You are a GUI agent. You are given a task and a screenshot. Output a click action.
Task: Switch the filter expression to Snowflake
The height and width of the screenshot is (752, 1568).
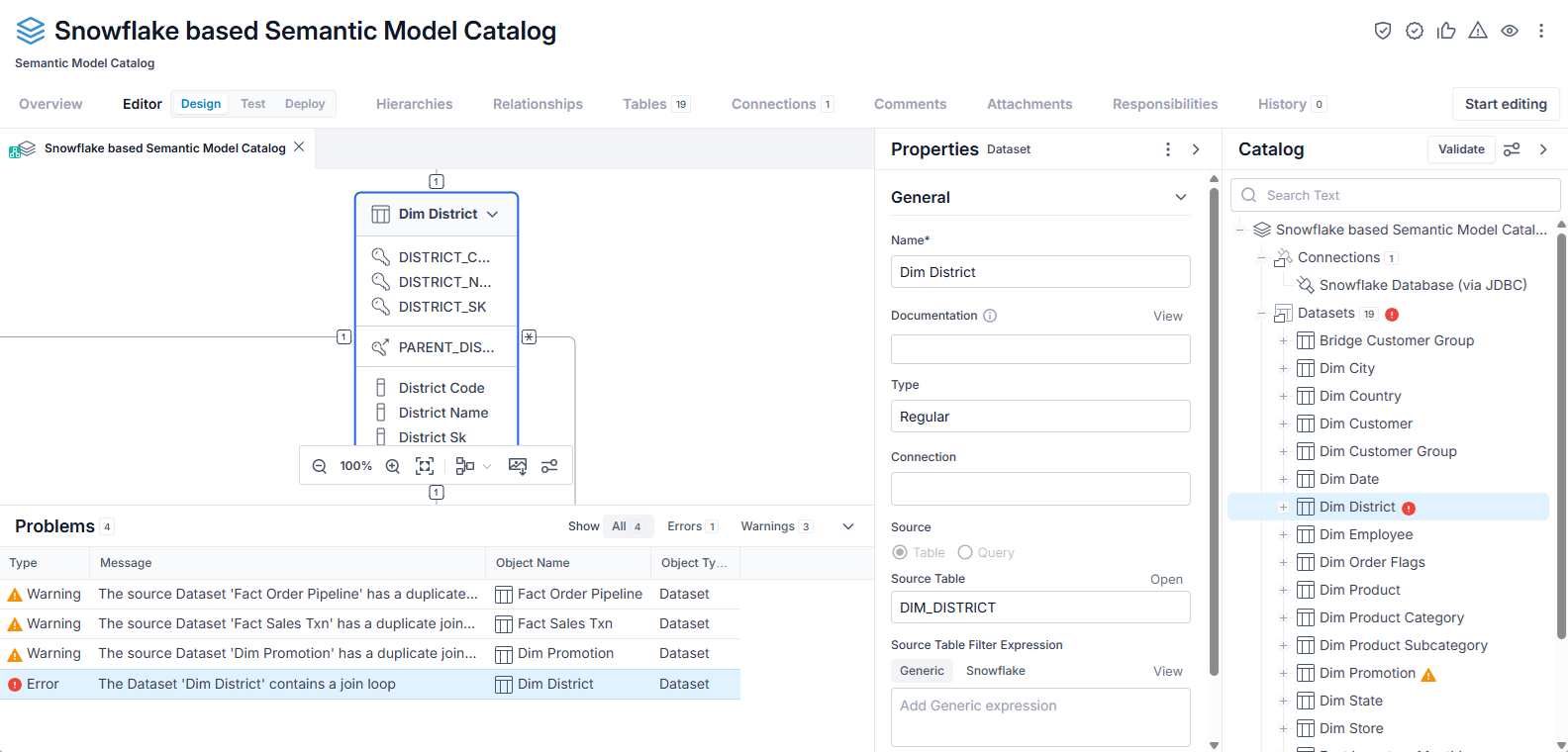[996, 671]
